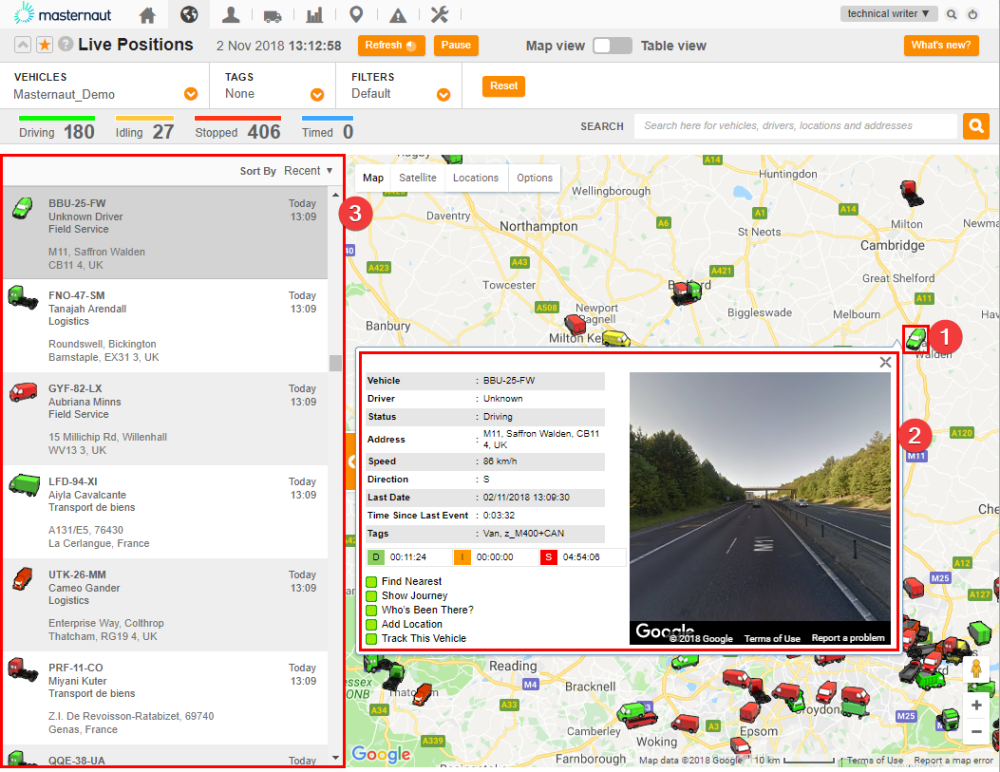This screenshot has width=1000, height=772.
Task: Click the GYF-82-LX red van icon in list
Action: click(23, 391)
